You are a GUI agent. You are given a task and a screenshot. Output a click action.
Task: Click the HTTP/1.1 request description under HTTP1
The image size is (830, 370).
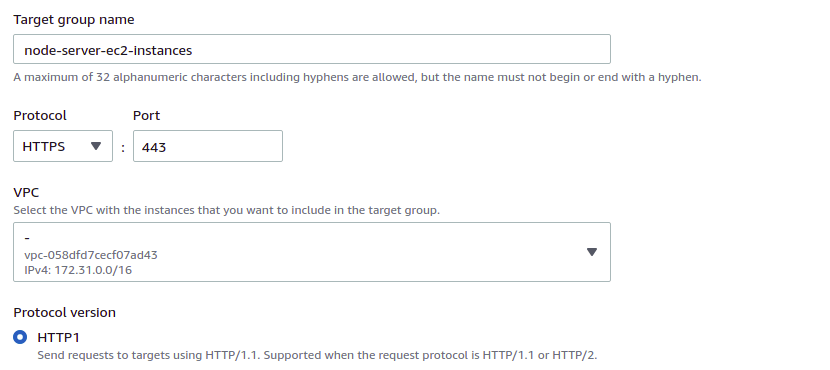(x=317, y=355)
